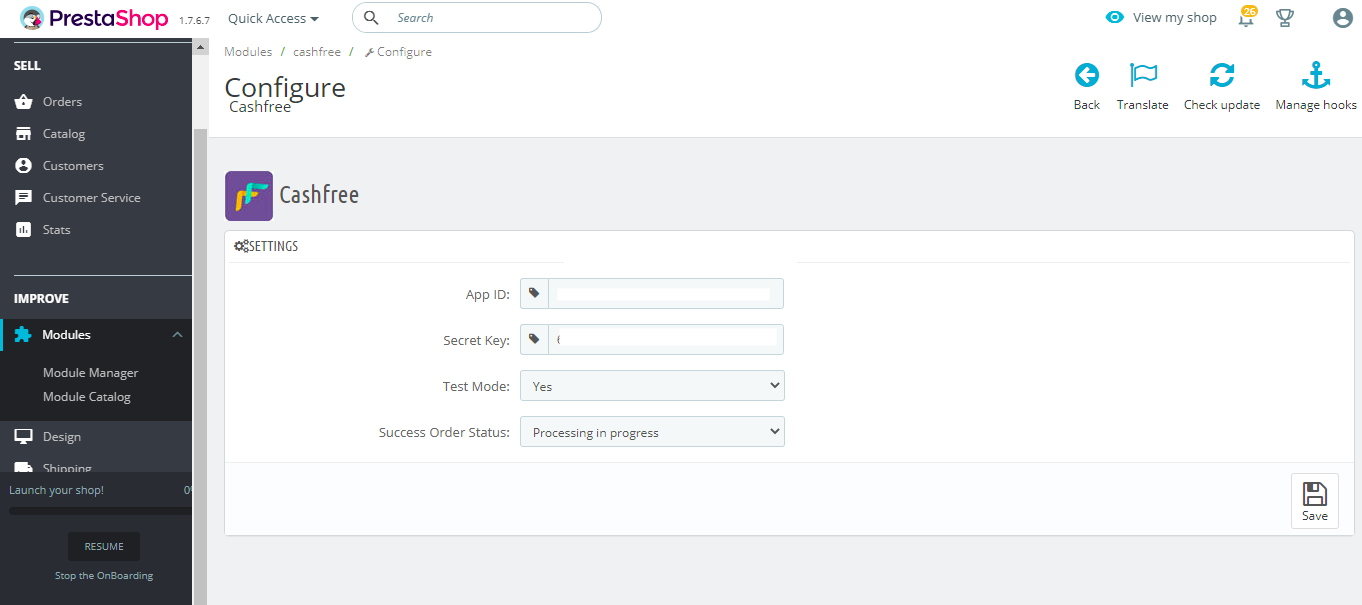Click the Modules breadcrumb link
Image resolution: width=1362 pixels, height=605 pixels.
point(248,52)
